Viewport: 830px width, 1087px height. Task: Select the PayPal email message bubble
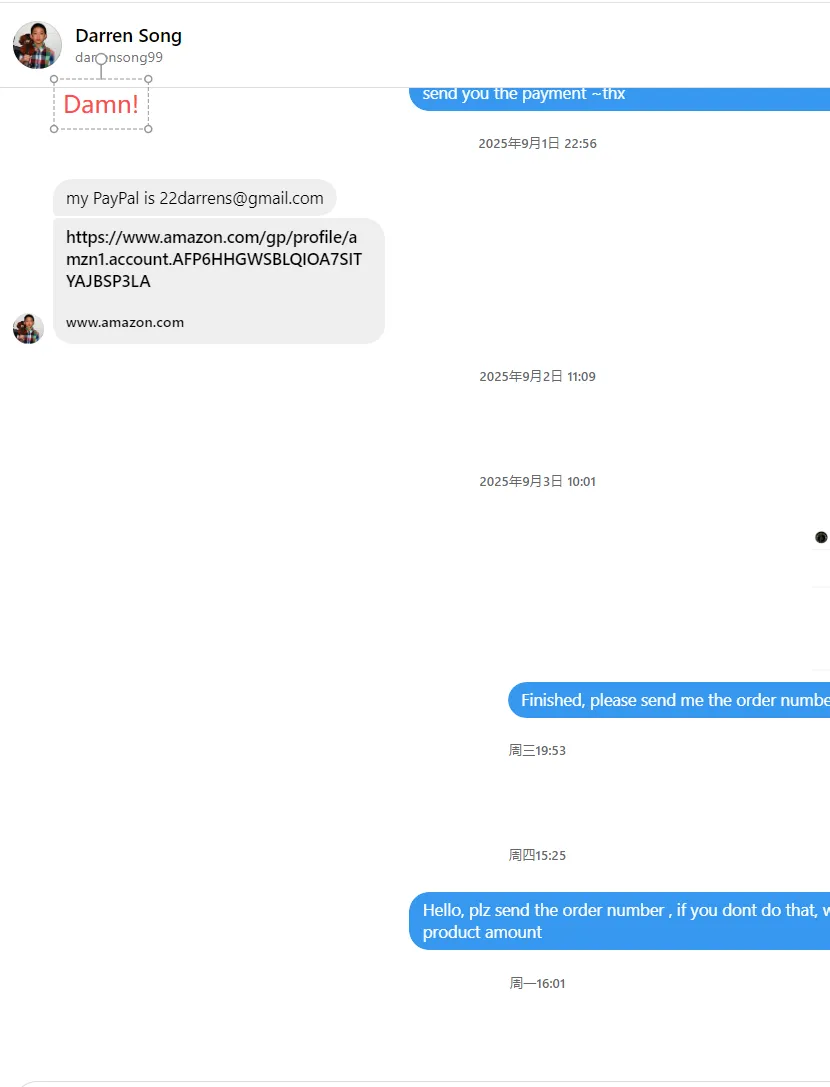[195, 198]
